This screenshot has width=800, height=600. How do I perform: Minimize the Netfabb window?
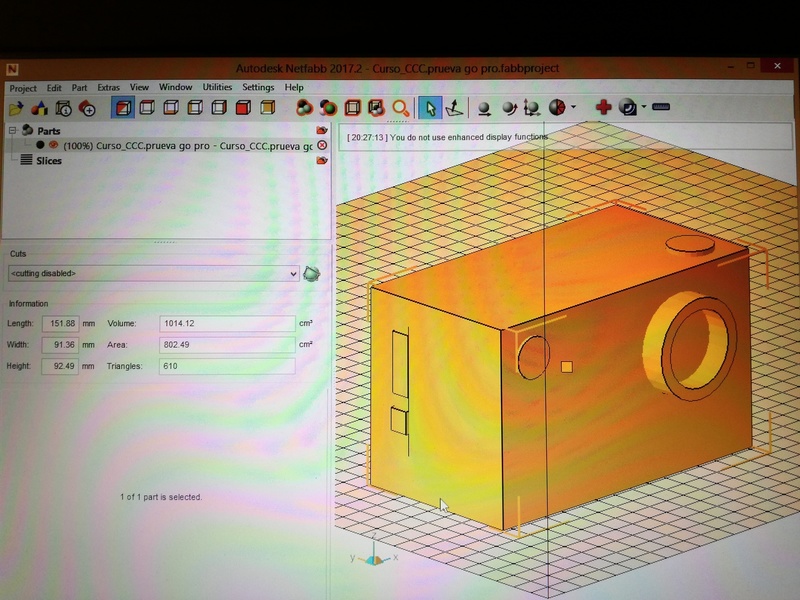pyautogui.click(x=731, y=66)
